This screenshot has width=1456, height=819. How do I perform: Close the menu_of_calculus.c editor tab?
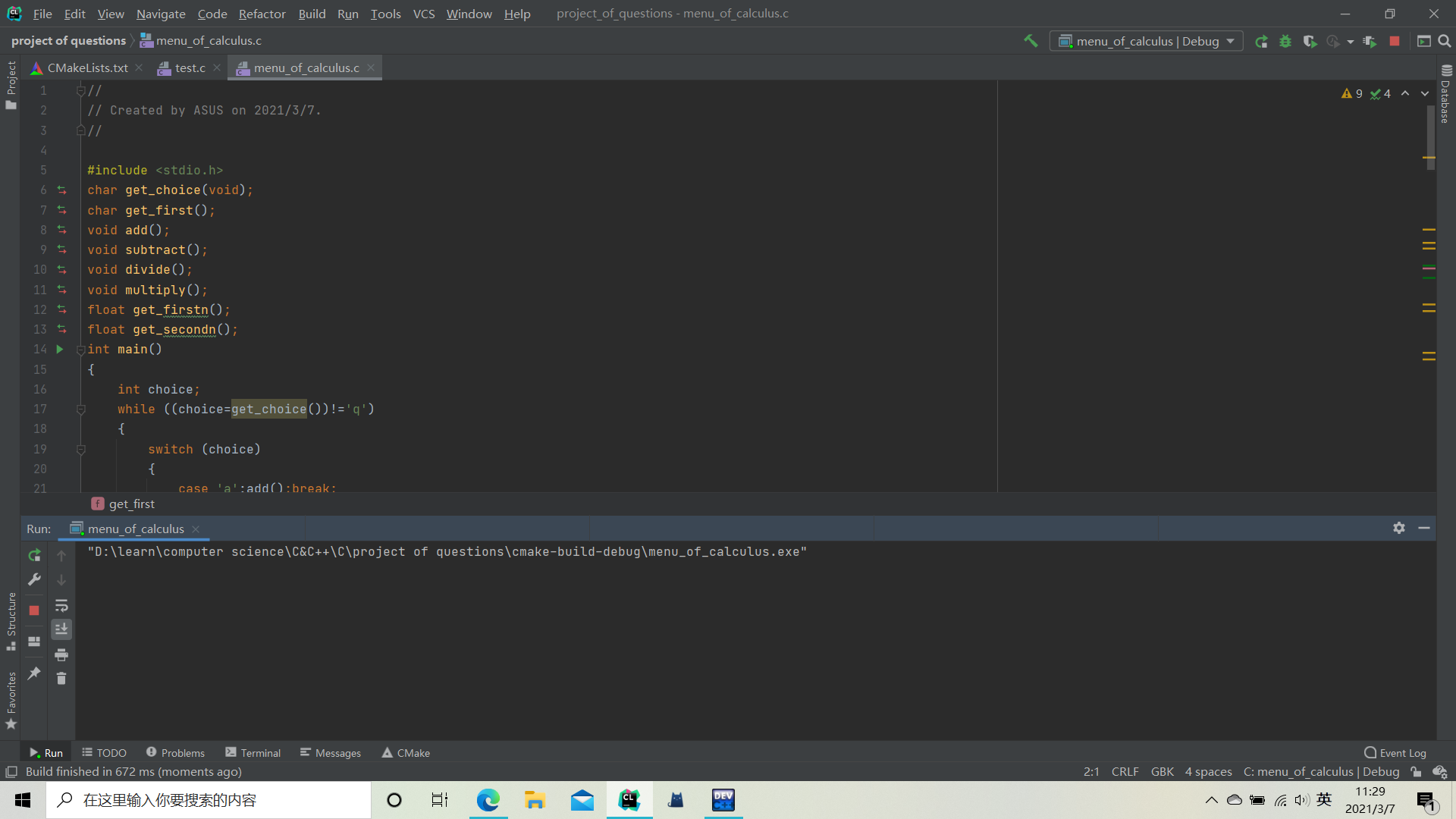tap(371, 67)
